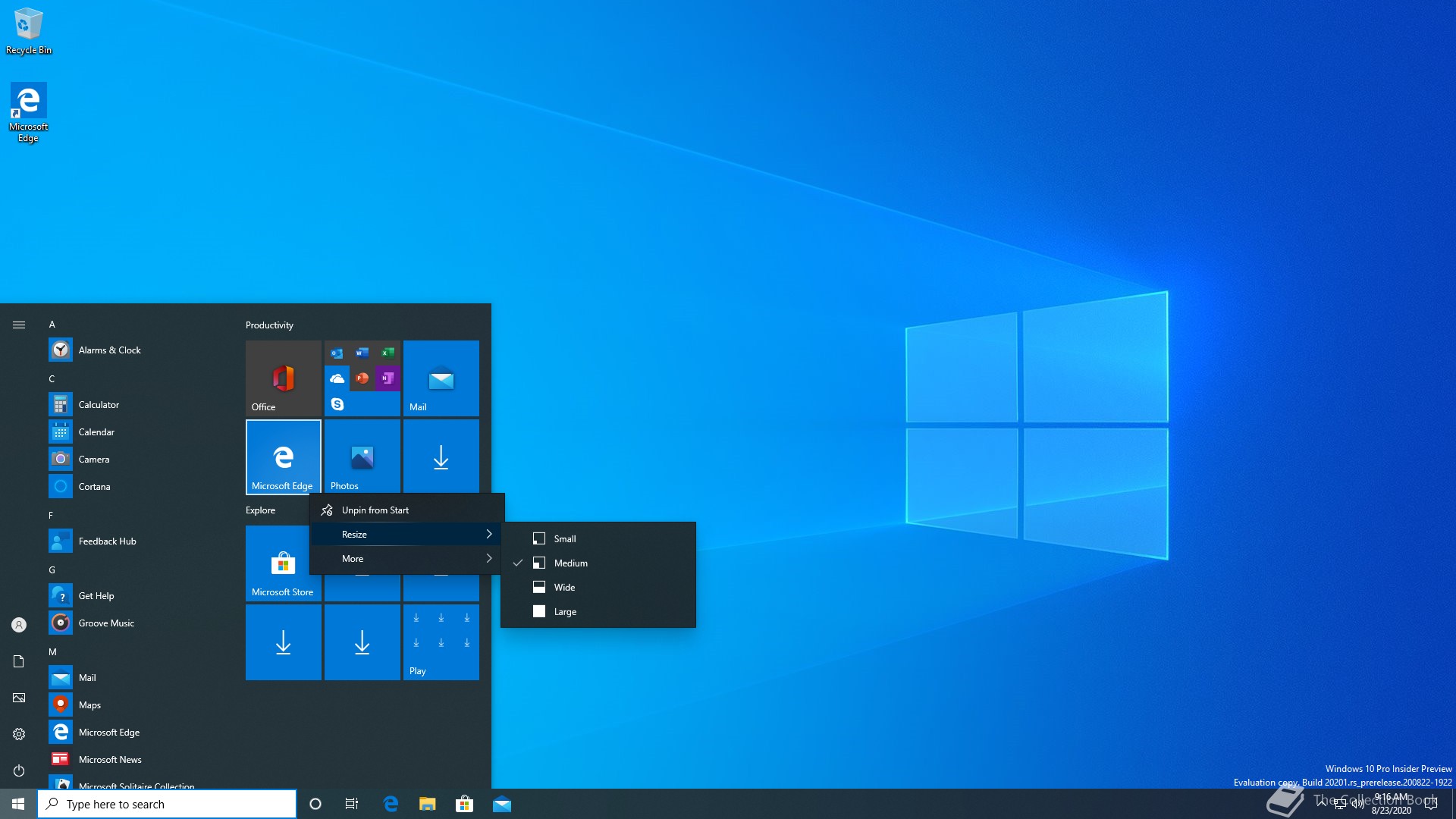The image size is (1456, 819).
Task: Focus the Type here to search box
Action: (x=167, y=804)
